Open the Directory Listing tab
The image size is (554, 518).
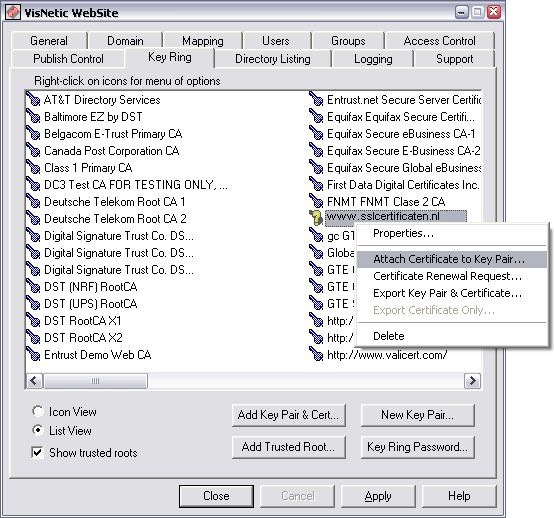[x=273, y=59]
